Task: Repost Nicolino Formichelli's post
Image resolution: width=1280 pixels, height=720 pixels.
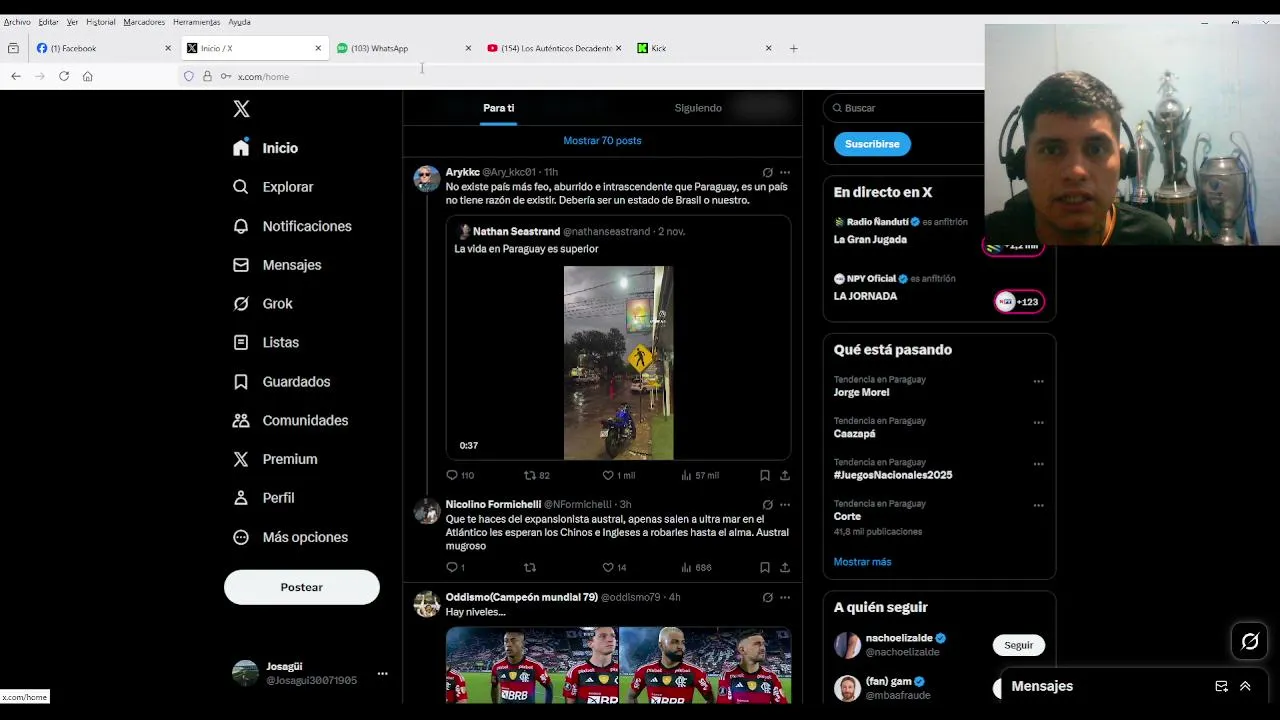Action: pos(530,567)
